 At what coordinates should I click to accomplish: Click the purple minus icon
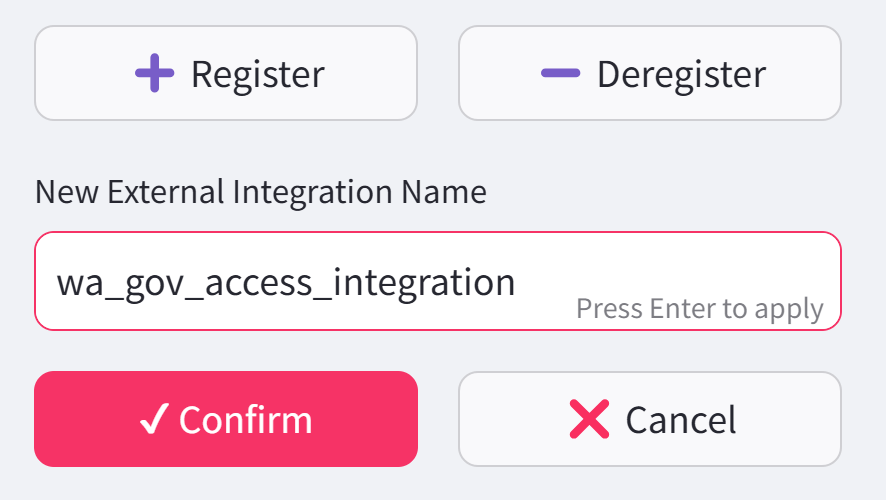(x=560, y=73)
